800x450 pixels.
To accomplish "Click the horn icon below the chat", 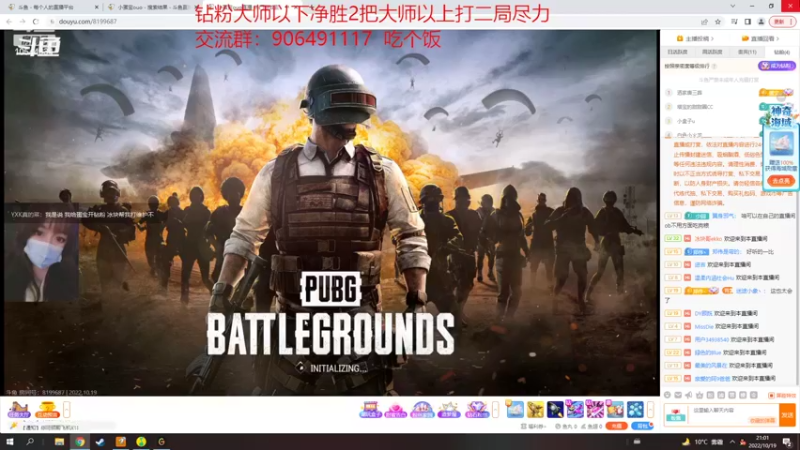I will tap(688, 395).
